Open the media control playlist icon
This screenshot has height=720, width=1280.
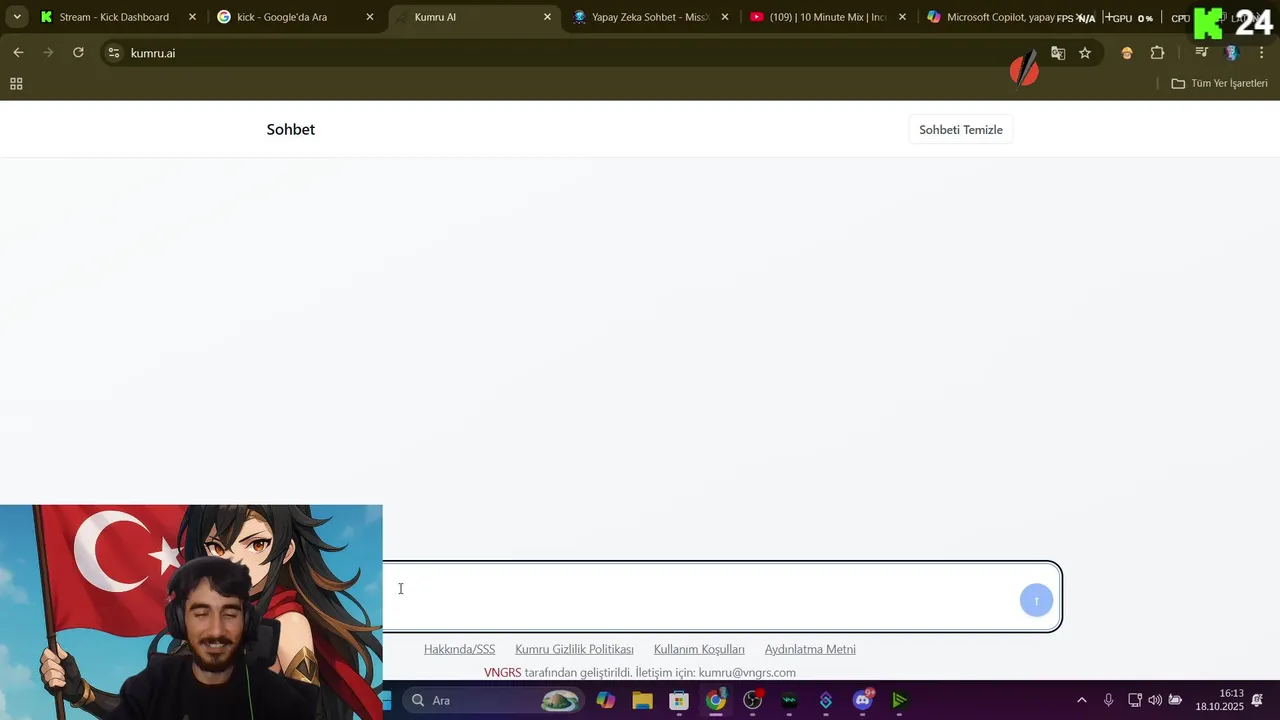pos(1202,53)
